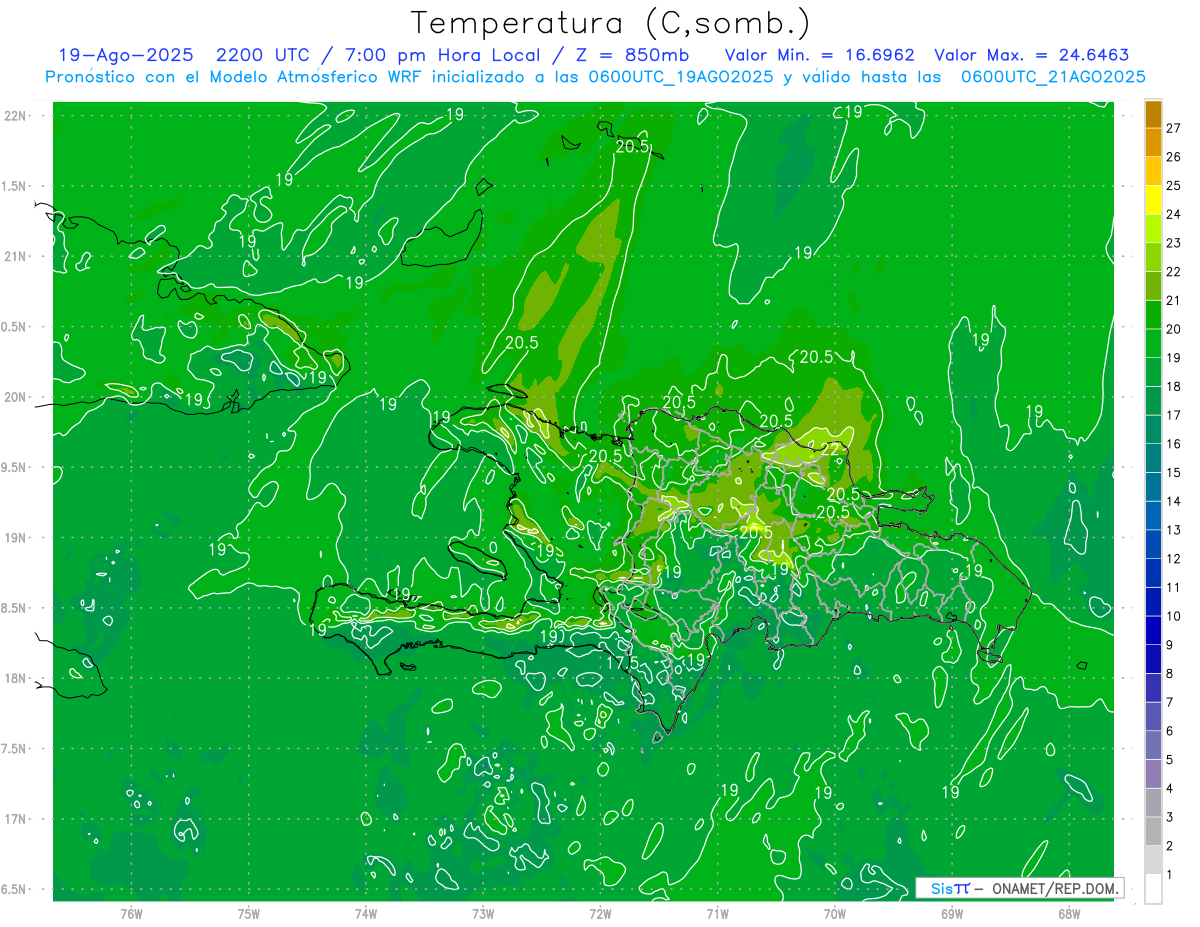
Task: Click the '75W' longitude axis label
Action: click(x=249, y=914)
